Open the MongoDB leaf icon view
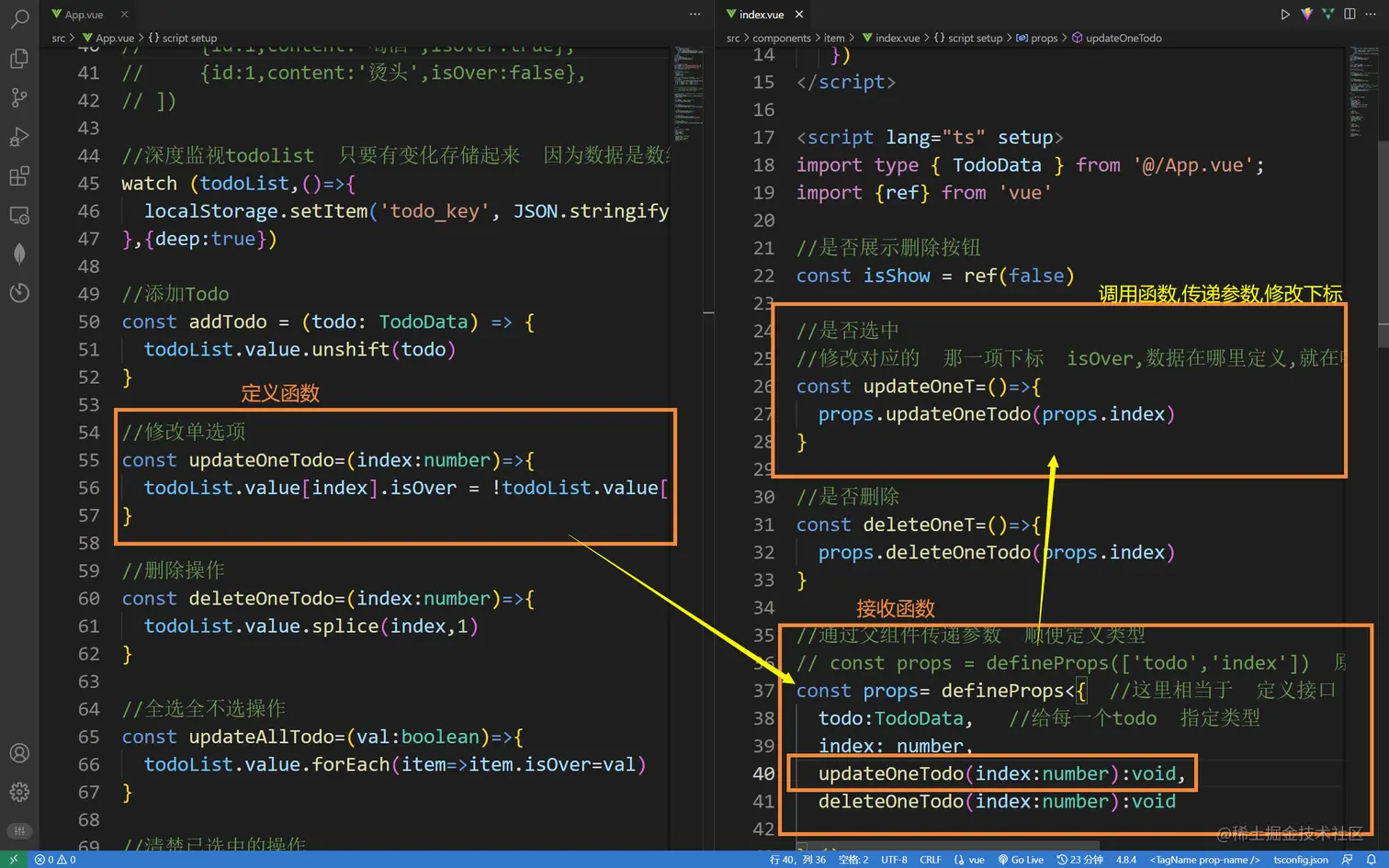 (19, 254)
